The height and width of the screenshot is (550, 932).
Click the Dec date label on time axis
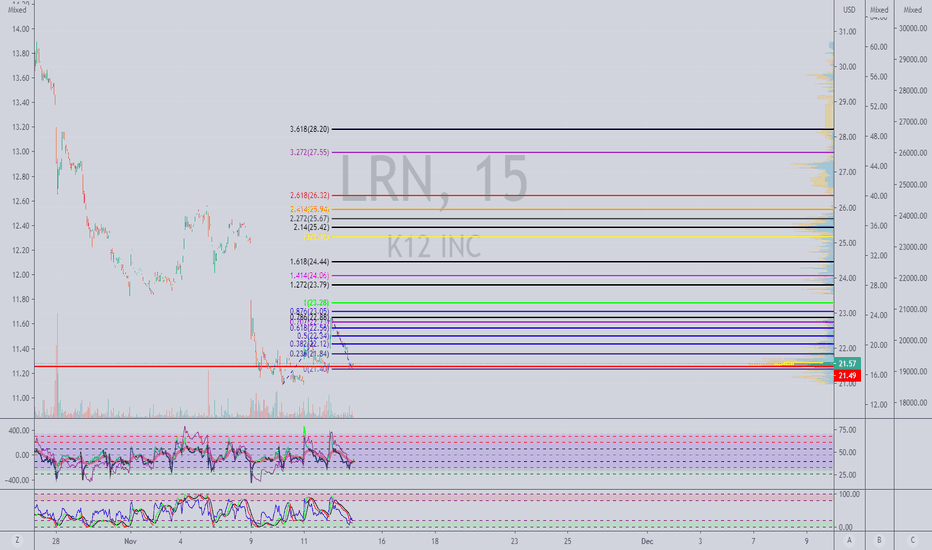click(647, 541)
